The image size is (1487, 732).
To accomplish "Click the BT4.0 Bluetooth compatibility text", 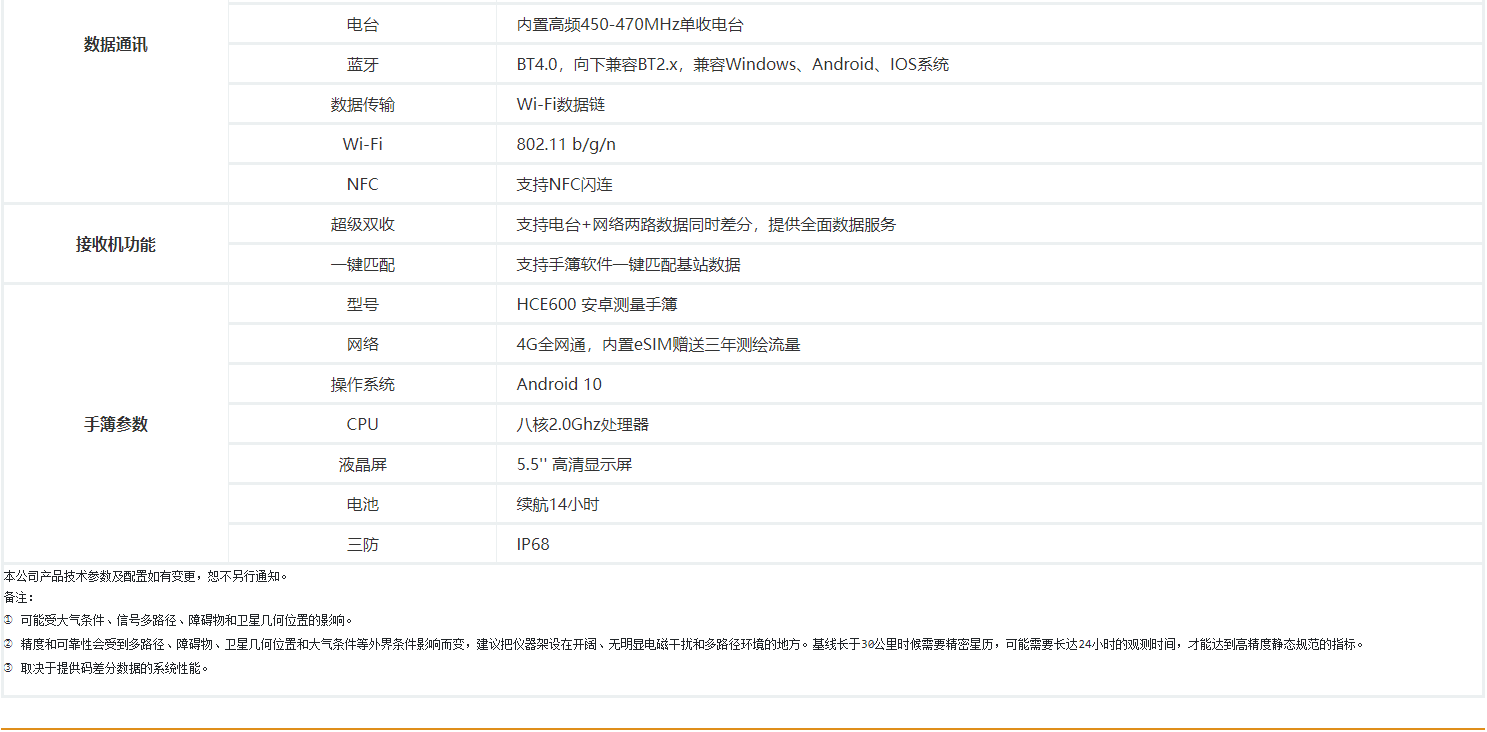I will tap(732, 65).
